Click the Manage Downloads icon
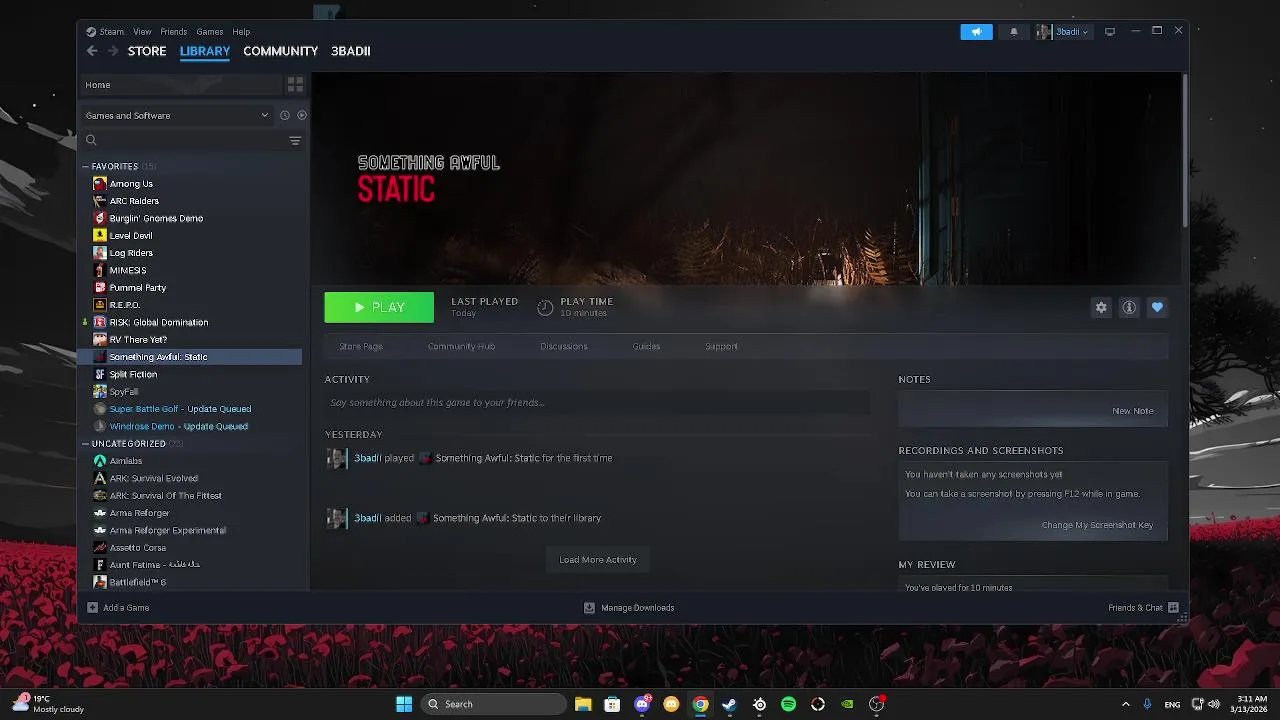1280x720 pixels. (590, 608)
